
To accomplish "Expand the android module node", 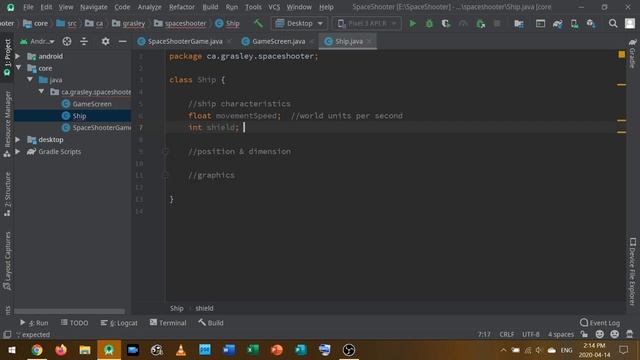I will pyautogui.click(x=18, y=56).
